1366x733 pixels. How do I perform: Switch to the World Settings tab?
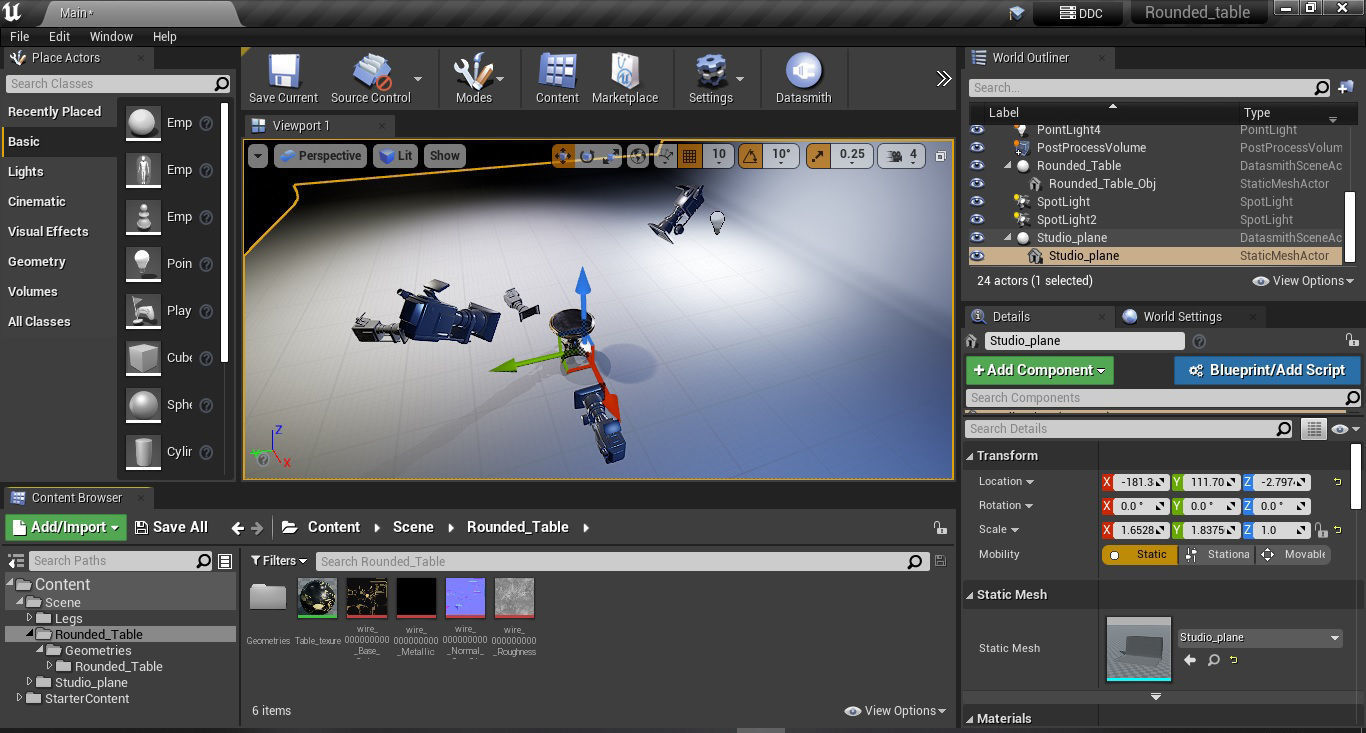(1182, 316)
